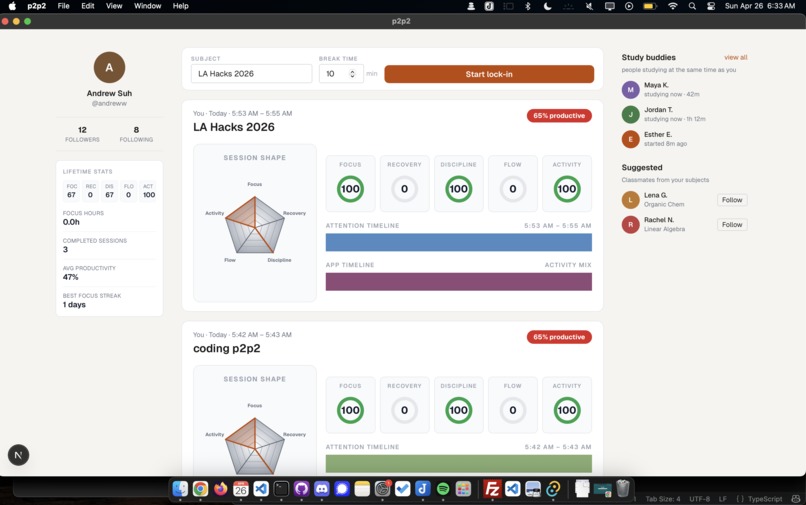This screenshot has height=505, width=806.
Task: Open Firefox from the dock
Action: 221,488
